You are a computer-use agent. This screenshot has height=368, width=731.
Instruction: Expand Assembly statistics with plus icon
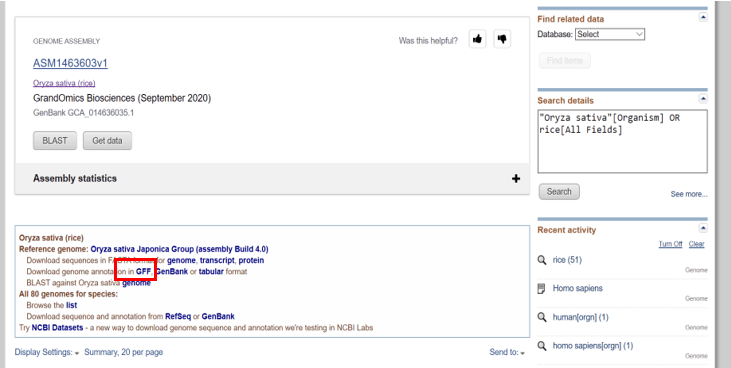516,179
